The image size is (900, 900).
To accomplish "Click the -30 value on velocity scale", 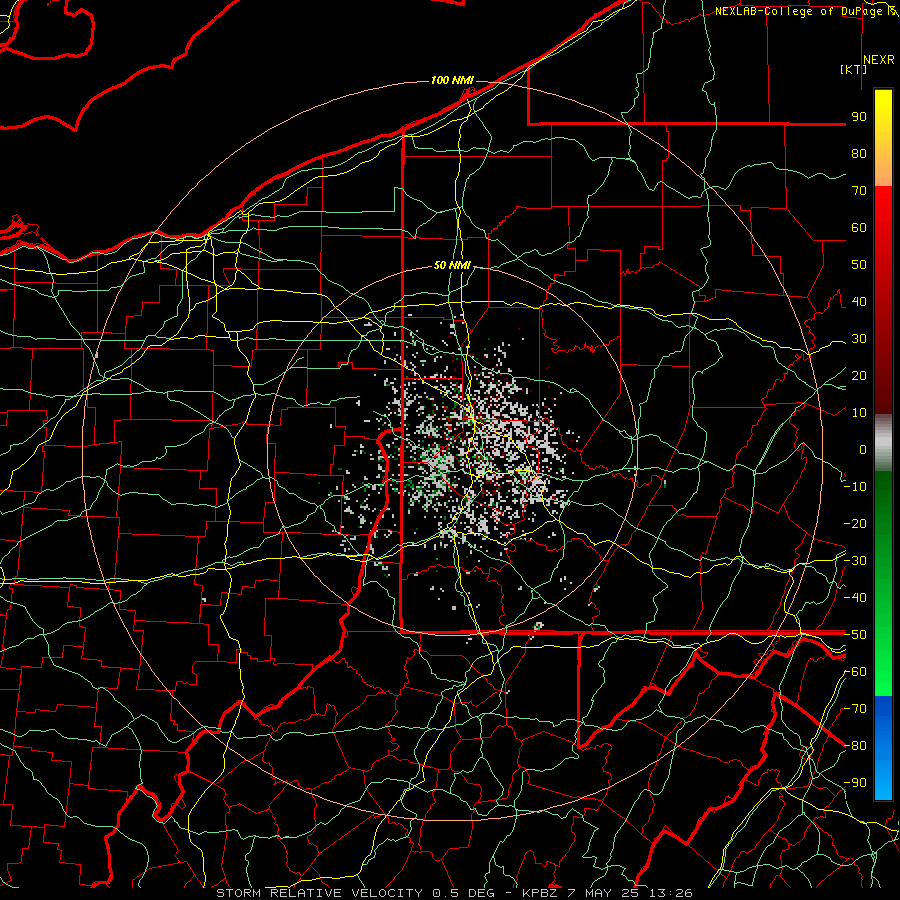I will (x=855, y=561).
